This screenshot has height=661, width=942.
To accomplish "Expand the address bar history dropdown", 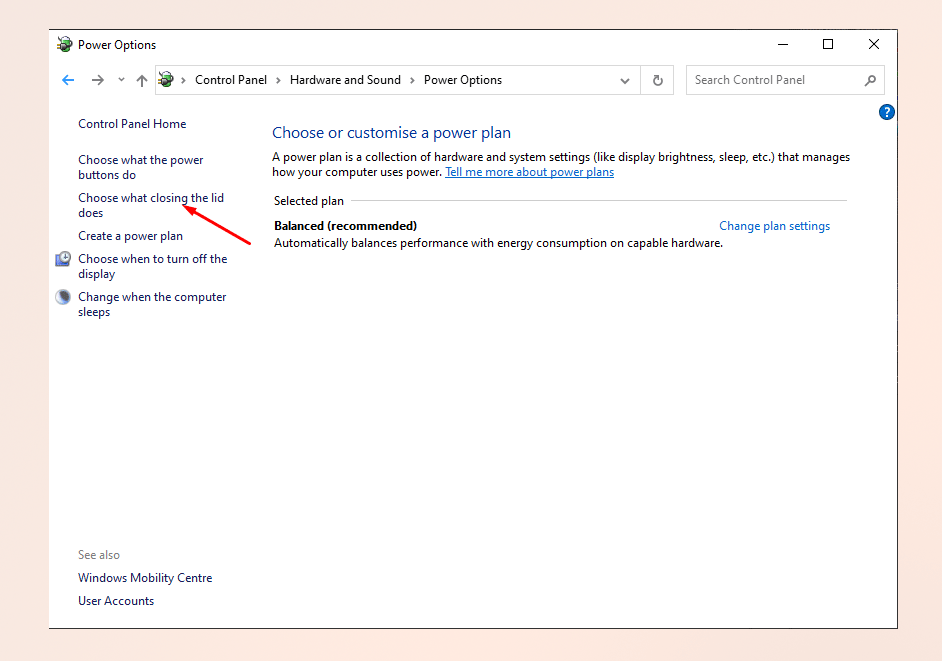I will click(x=625, y=80).
